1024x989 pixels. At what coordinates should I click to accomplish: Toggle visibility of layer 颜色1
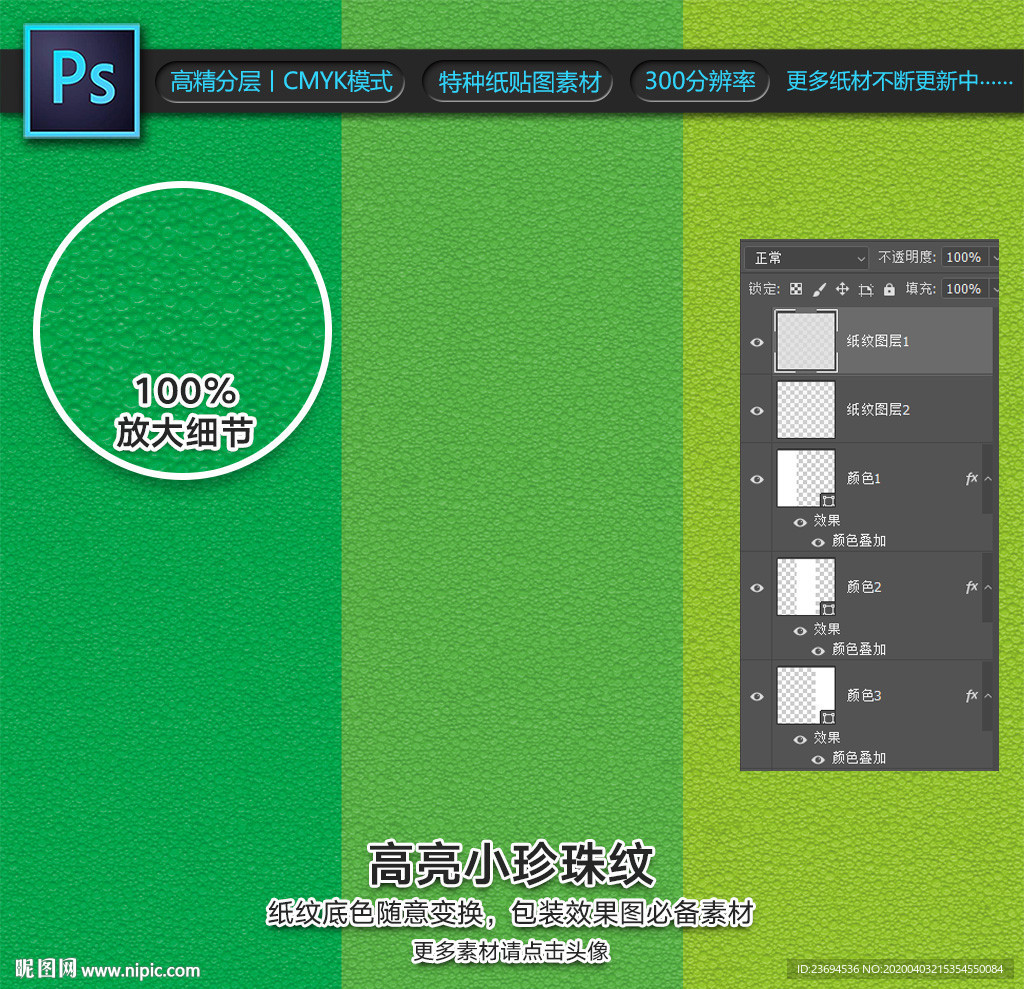[x=757, y=479]
